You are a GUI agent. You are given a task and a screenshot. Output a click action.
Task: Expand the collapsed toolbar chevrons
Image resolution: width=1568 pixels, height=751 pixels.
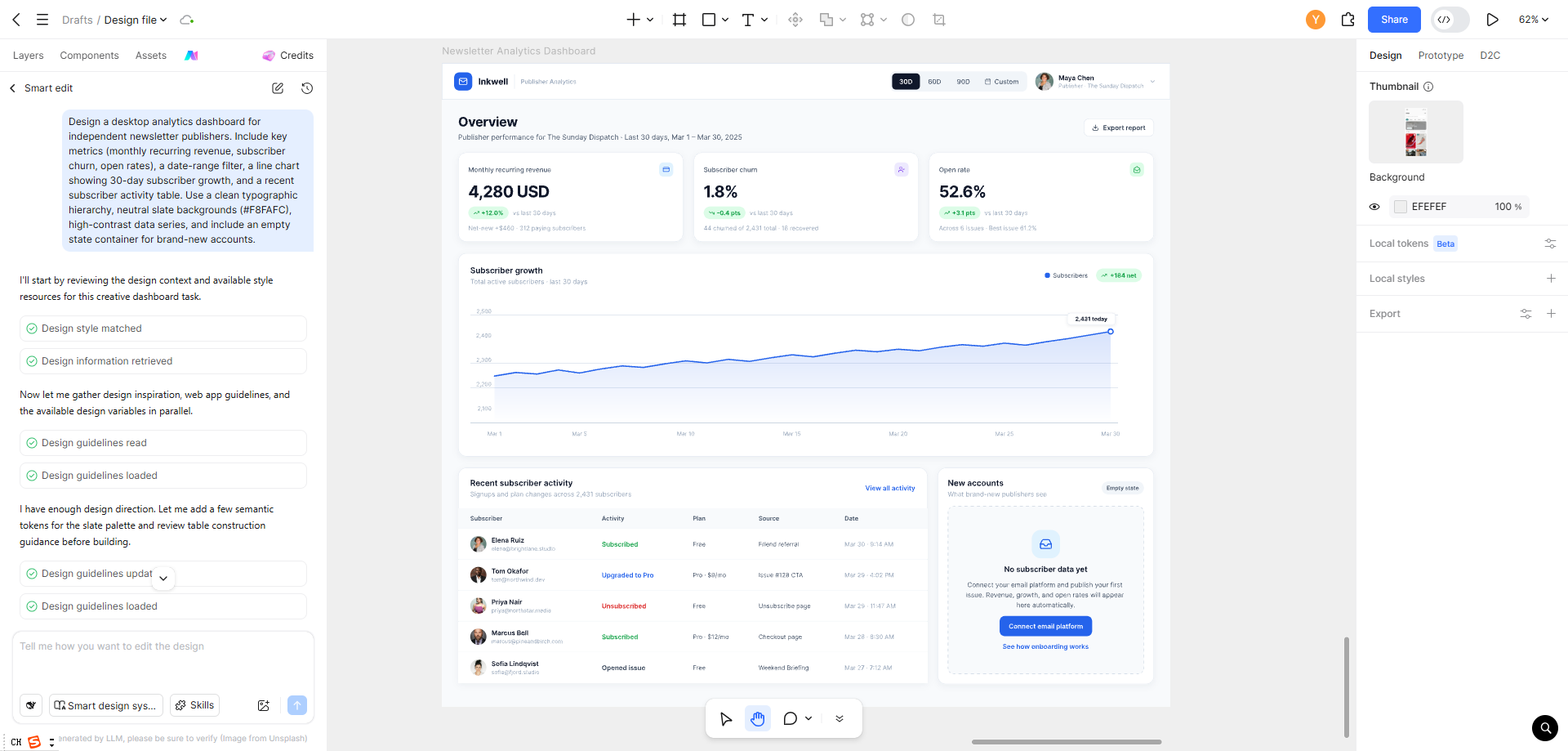coord(840,718)
